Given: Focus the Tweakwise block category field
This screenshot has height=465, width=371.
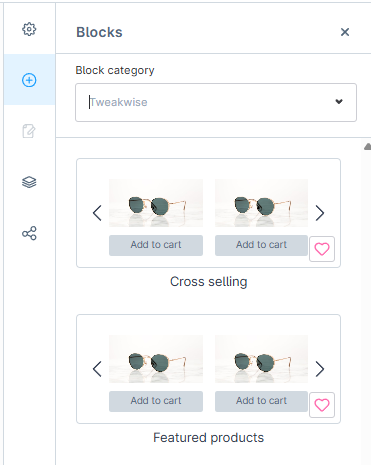Looking at the screenshot, I should 216,102.
